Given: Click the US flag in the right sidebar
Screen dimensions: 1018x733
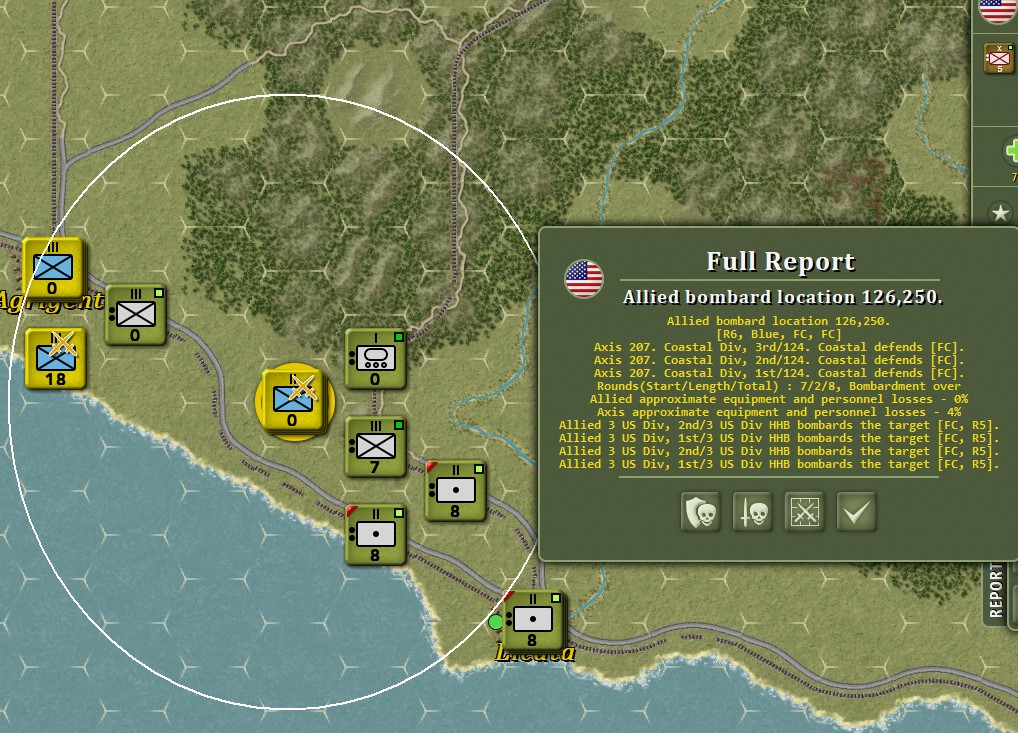Looking at the screenshot, I should coord(998,9).
